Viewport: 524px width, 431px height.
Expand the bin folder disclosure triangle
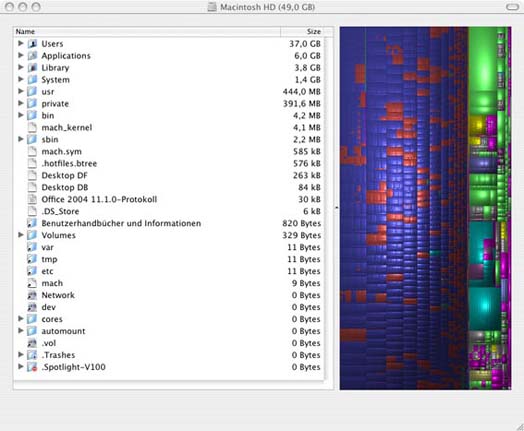pyautogui.click(x=20, y=115)
